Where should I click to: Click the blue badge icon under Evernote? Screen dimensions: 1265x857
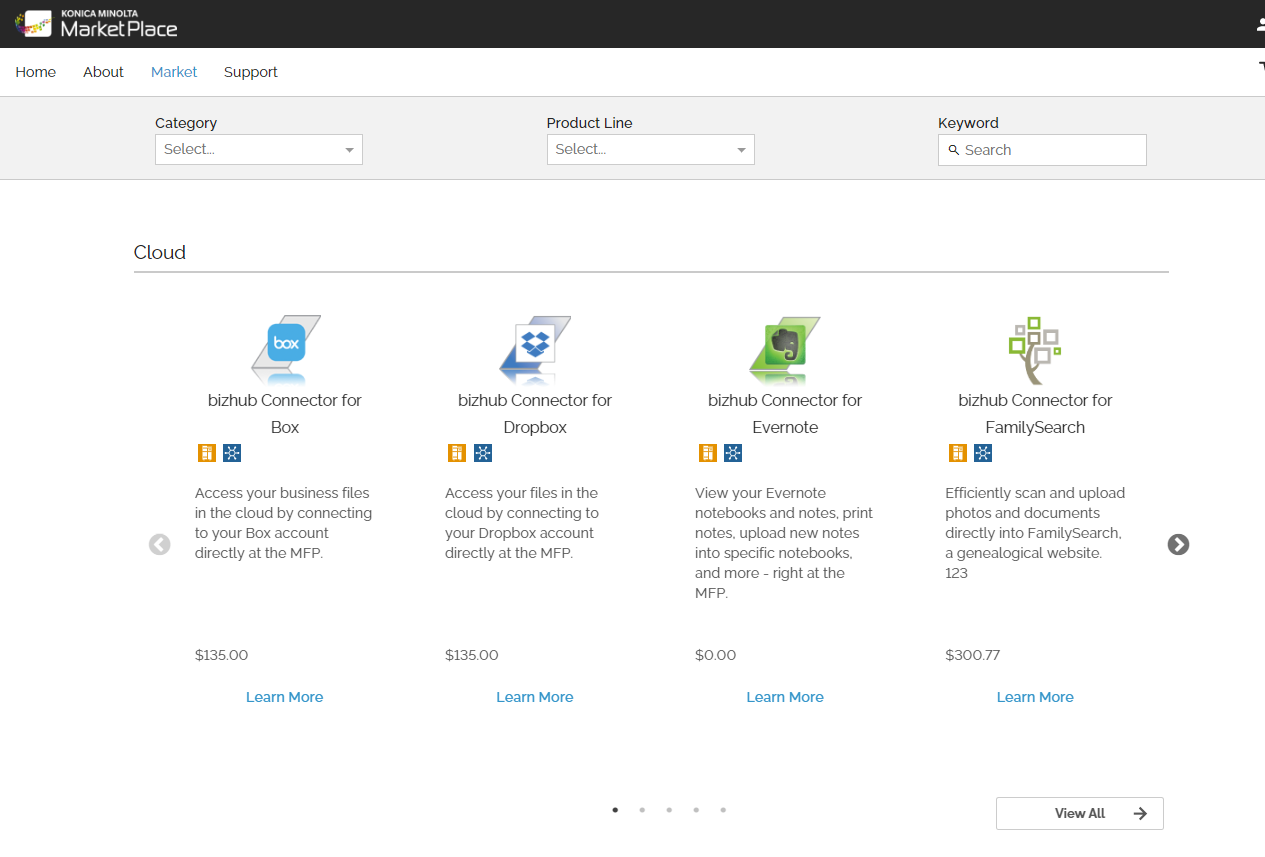(x=733, y=453)
